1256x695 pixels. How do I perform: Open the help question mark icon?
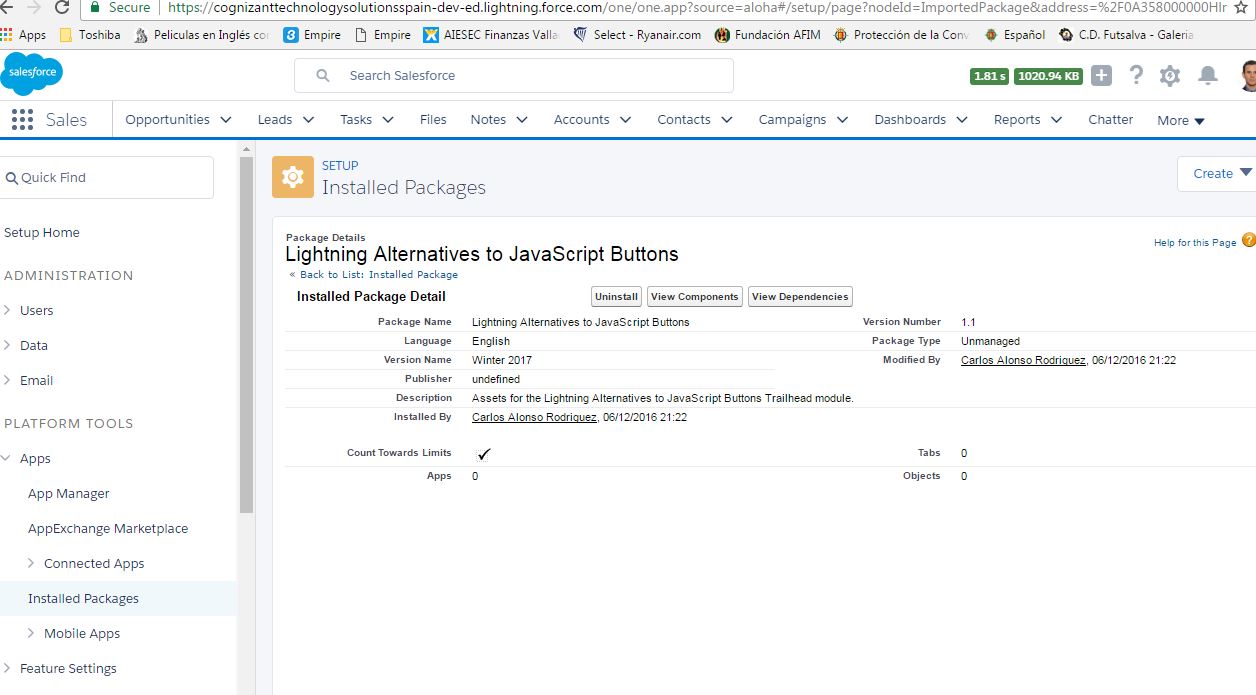click(1136, 76)
